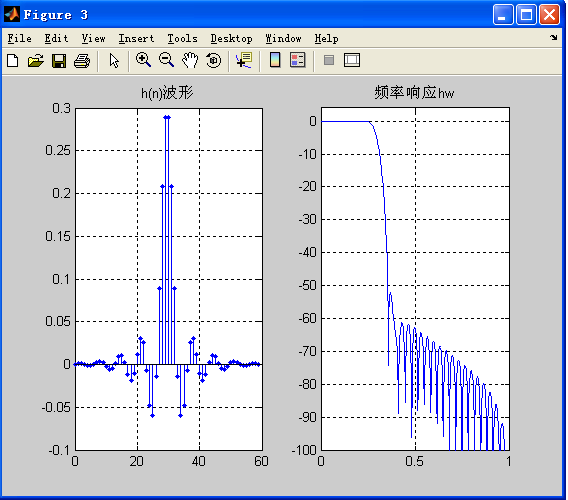Screen dimensions: 568x500
Task: Select the Pan hand tool
Action: 190,60
